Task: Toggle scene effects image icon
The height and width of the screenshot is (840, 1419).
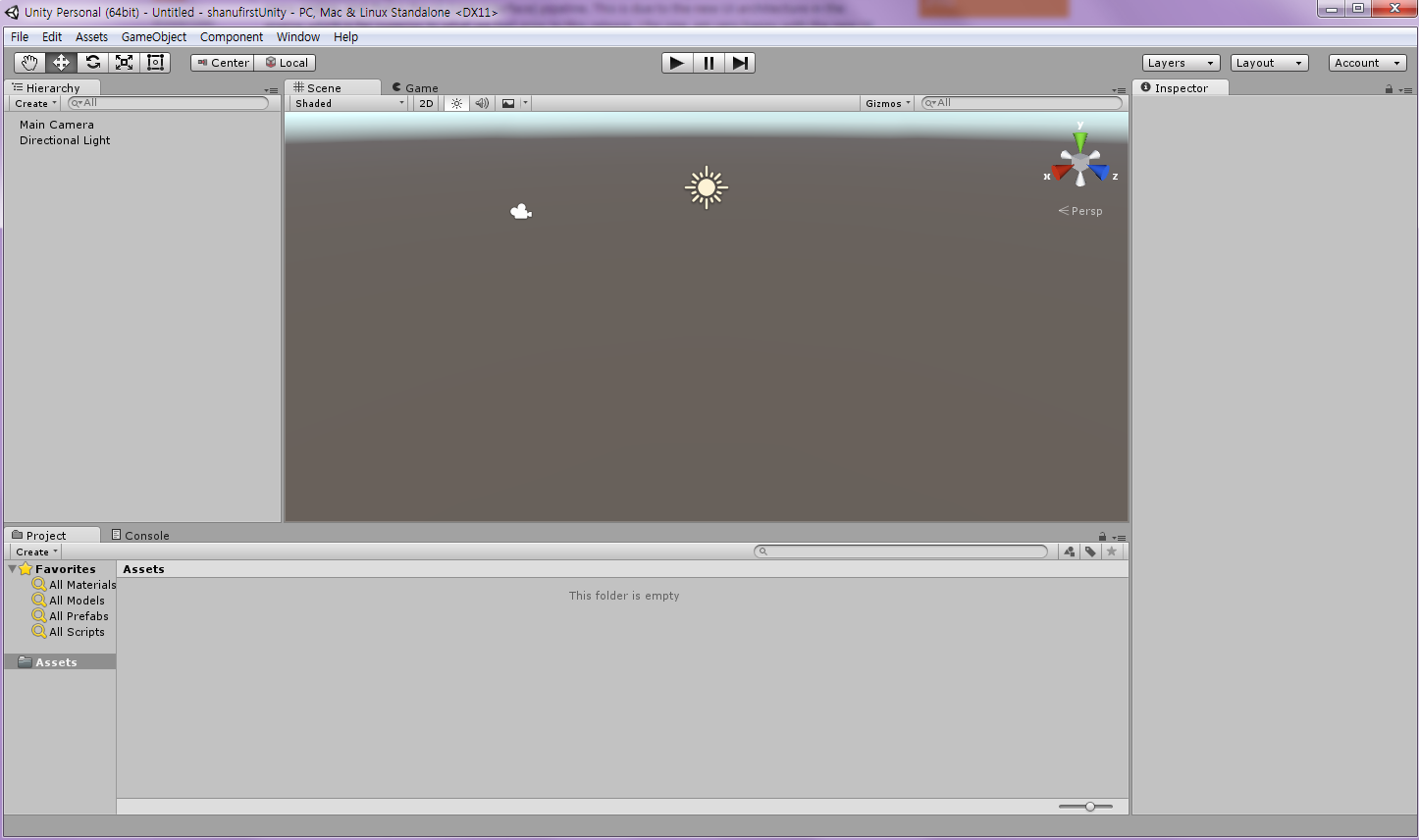Action: [508, 103]
